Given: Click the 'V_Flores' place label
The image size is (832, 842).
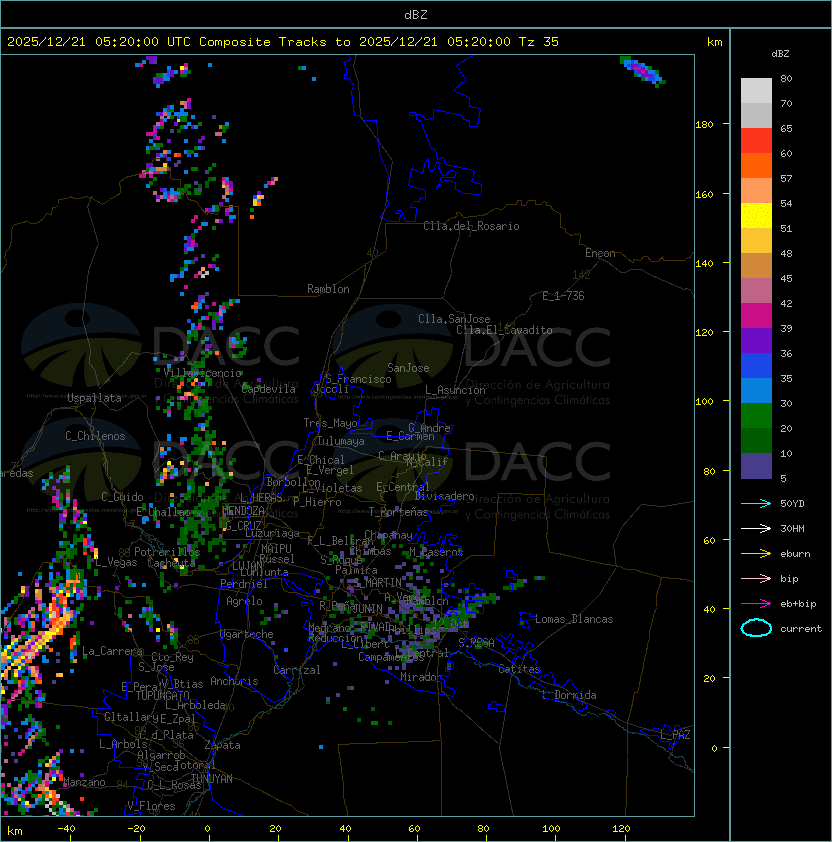Looking at the screenshot, I should (151, 806).
